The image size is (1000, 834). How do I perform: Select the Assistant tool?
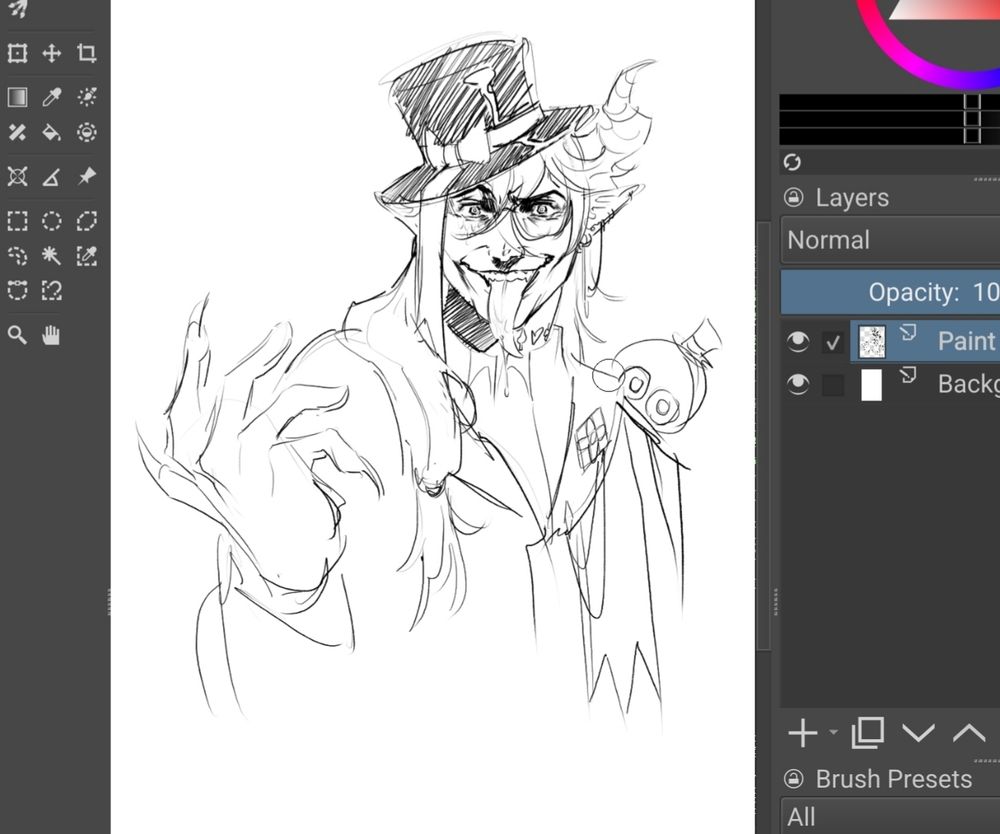click(17, 176)
